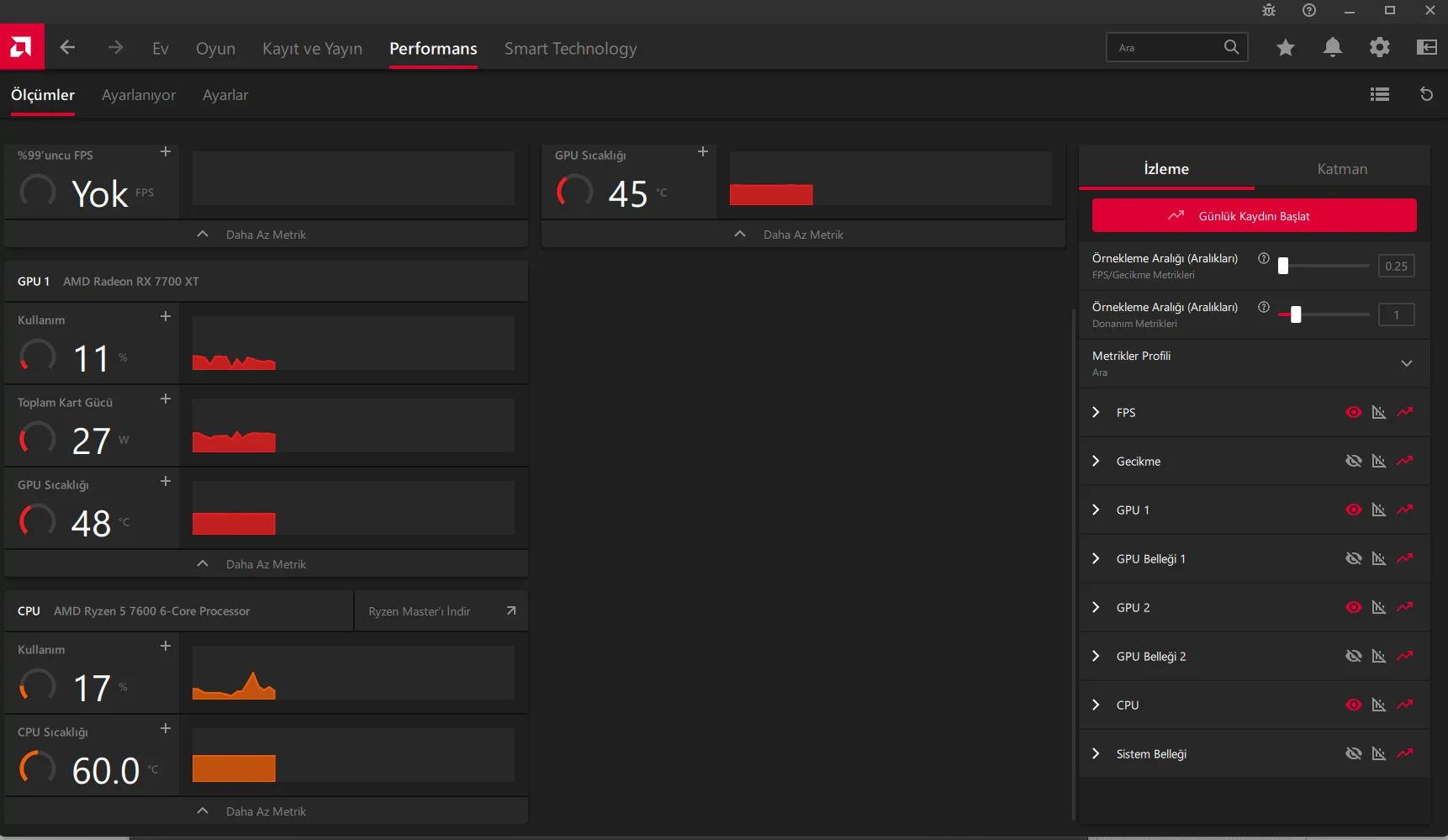Toggle FPS visibility eye
The width and height of the screenshot is (1448, 840).
[x=1354, y=412]
